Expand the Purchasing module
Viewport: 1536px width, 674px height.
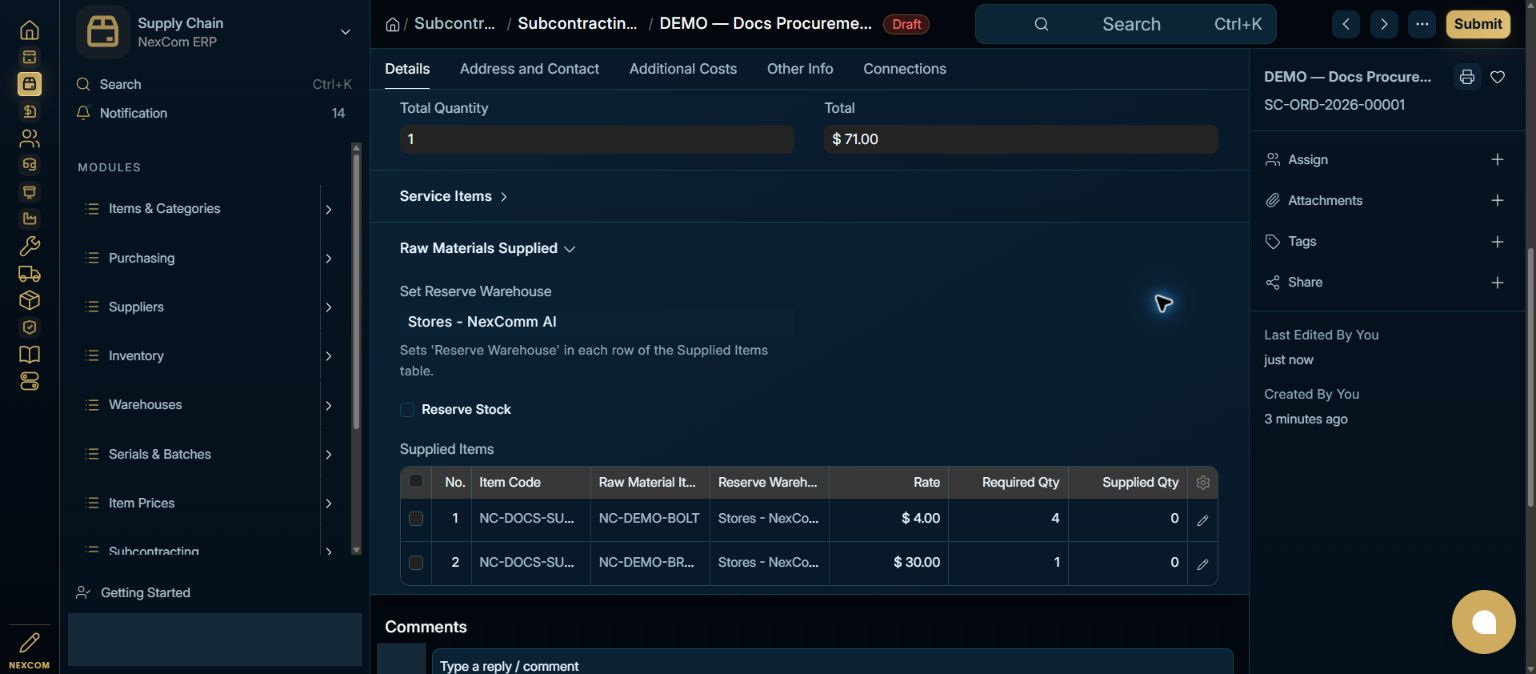[328, 258]
